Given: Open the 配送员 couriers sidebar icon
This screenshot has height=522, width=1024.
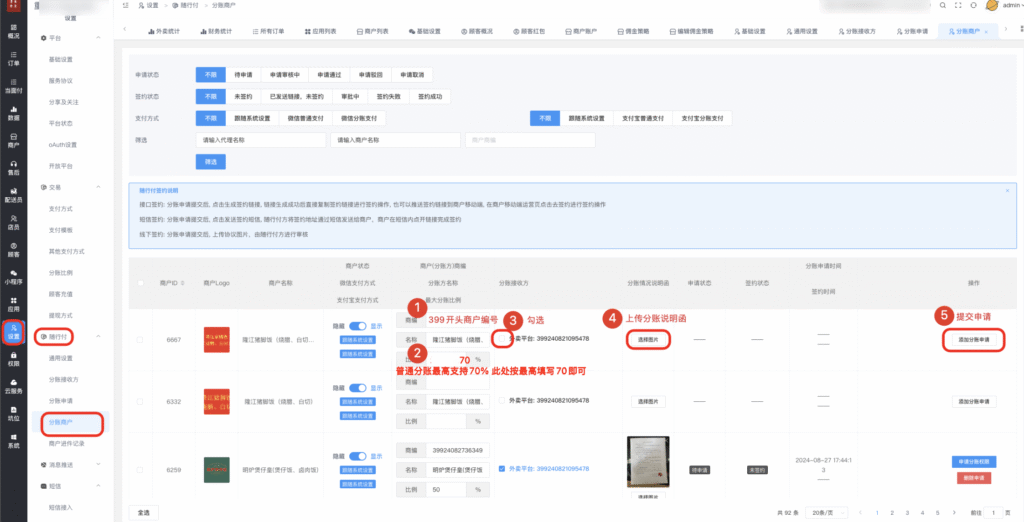Looking at the screenshot, I should click(x=13, y=195).
